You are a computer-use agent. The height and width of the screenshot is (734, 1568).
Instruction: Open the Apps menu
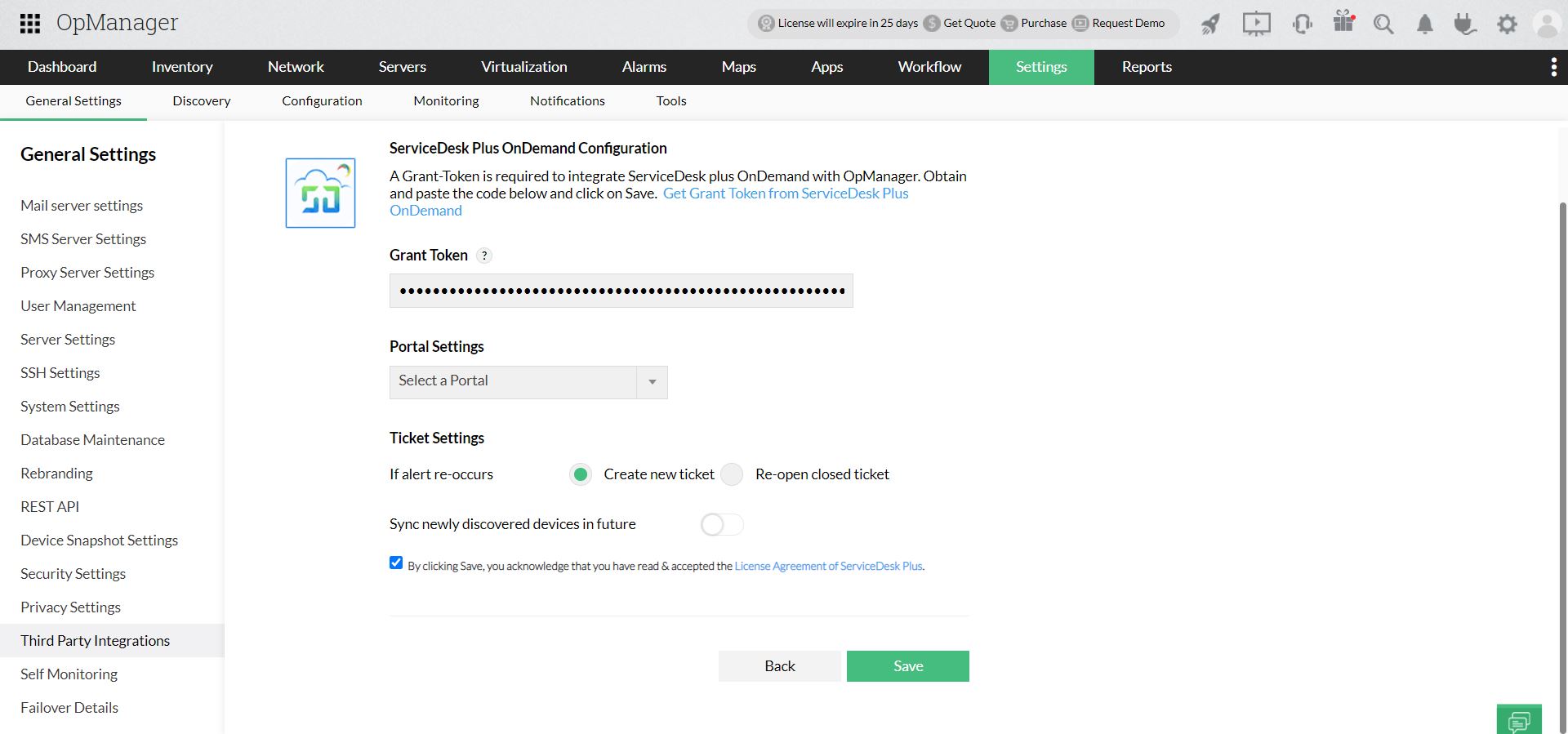(827, 67)
